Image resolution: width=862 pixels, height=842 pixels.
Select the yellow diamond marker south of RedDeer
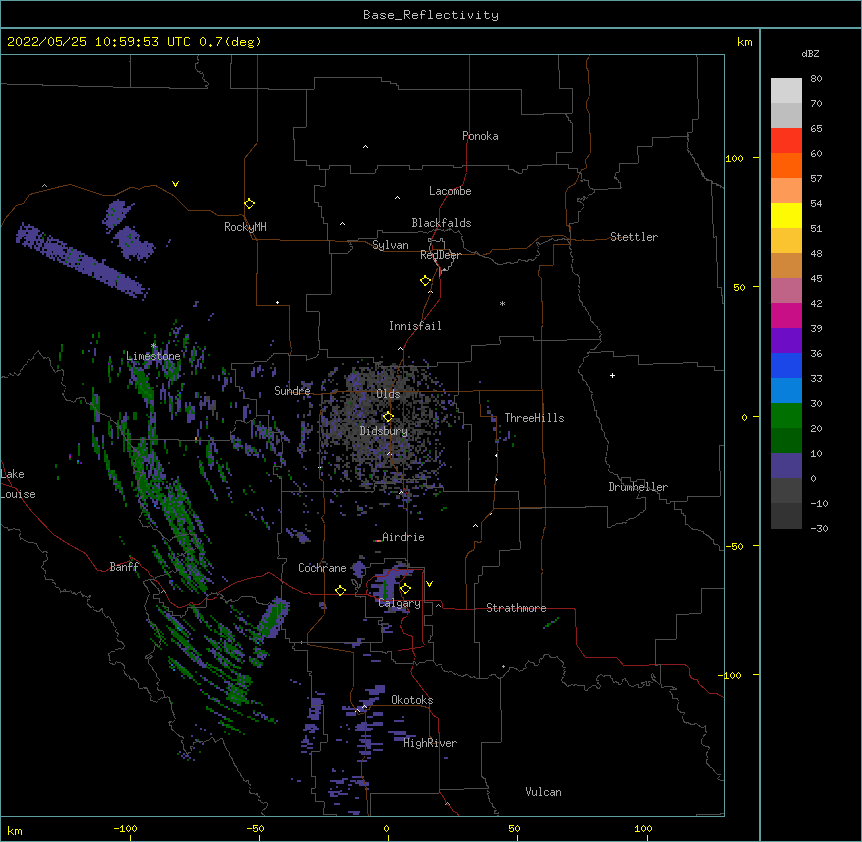(426, 281)
